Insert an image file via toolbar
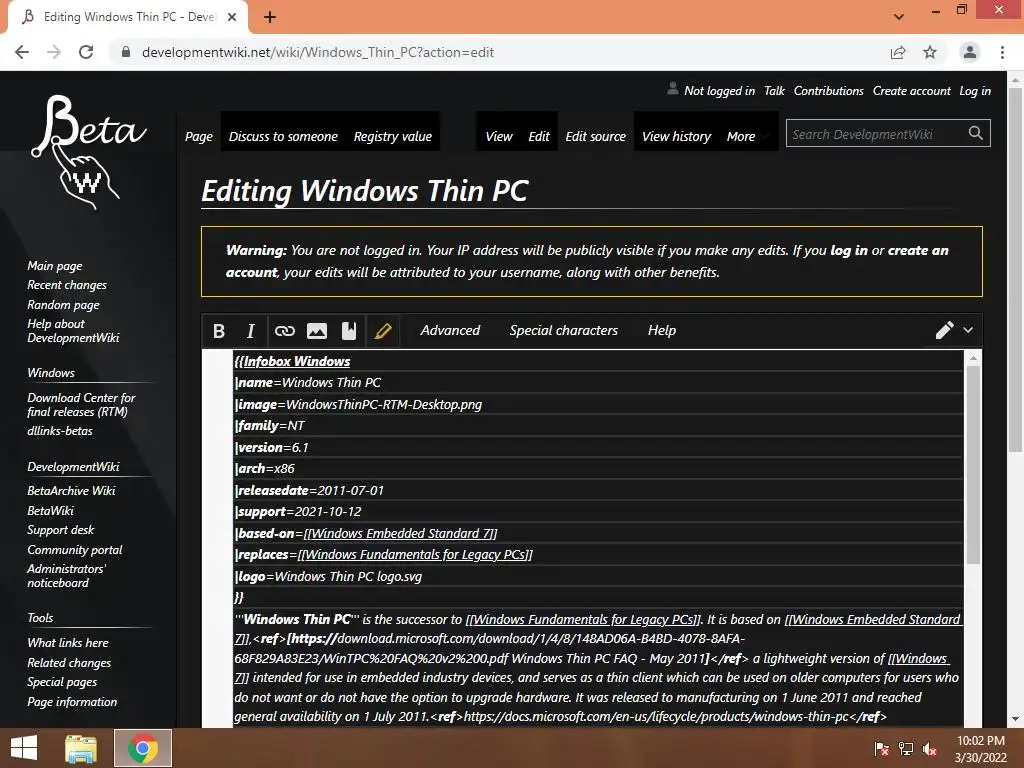 coord(317,331)
